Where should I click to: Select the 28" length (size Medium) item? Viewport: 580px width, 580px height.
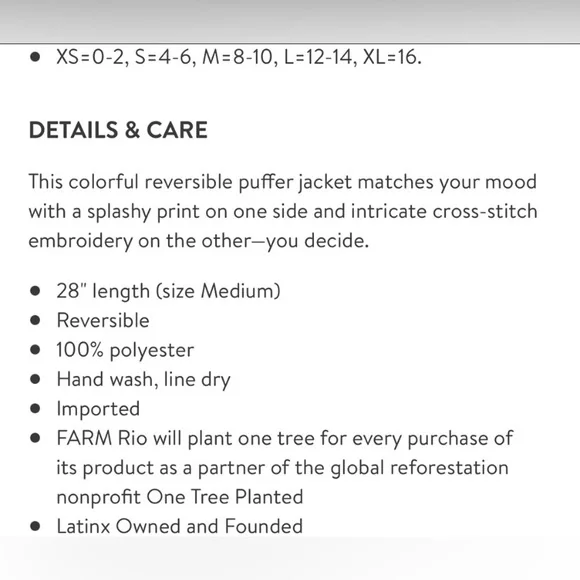click(x=168, y=291)
